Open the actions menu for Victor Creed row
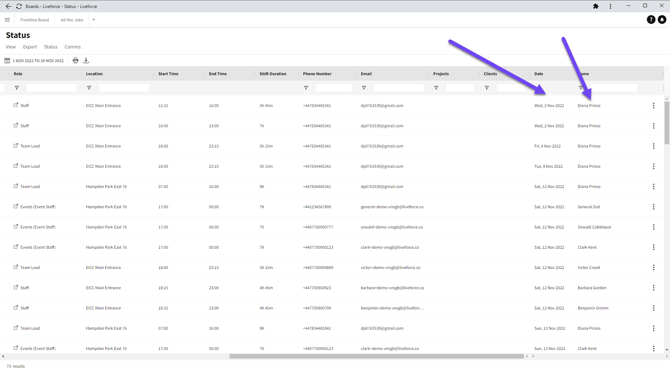The width and height of the screenshot is (670, 372). (653, 268)
